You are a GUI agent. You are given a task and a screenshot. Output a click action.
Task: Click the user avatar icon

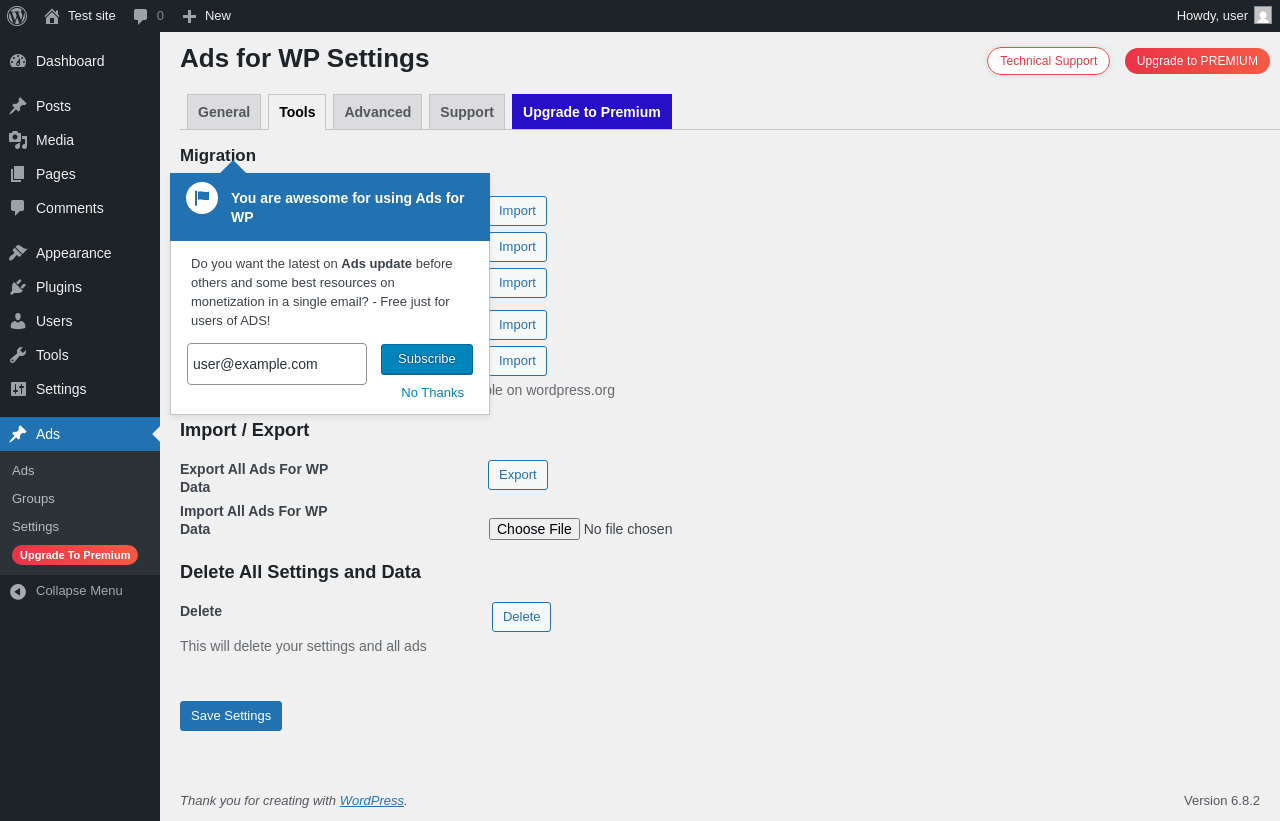tap(1263, 15)
